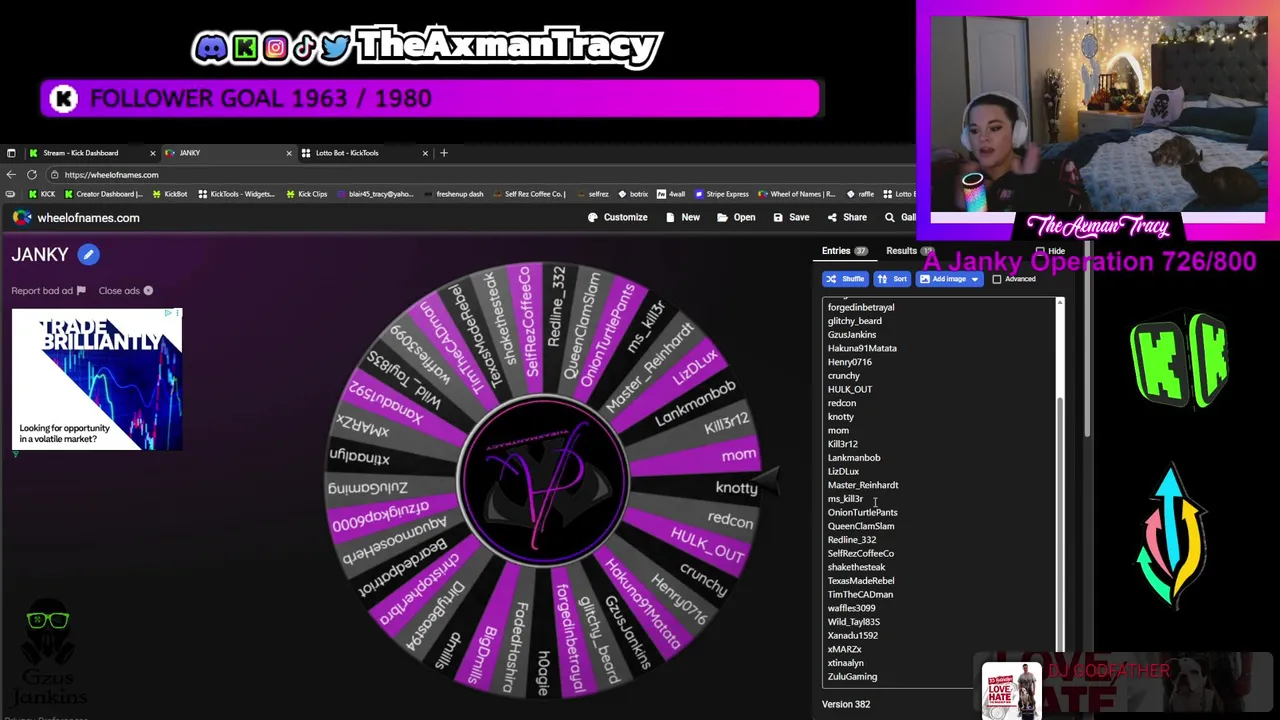Image resolution: width=1280 pixels, height=720 pixels.
Task: Open the KickTools - Widgets bookmark
Action: pos(236,194)
